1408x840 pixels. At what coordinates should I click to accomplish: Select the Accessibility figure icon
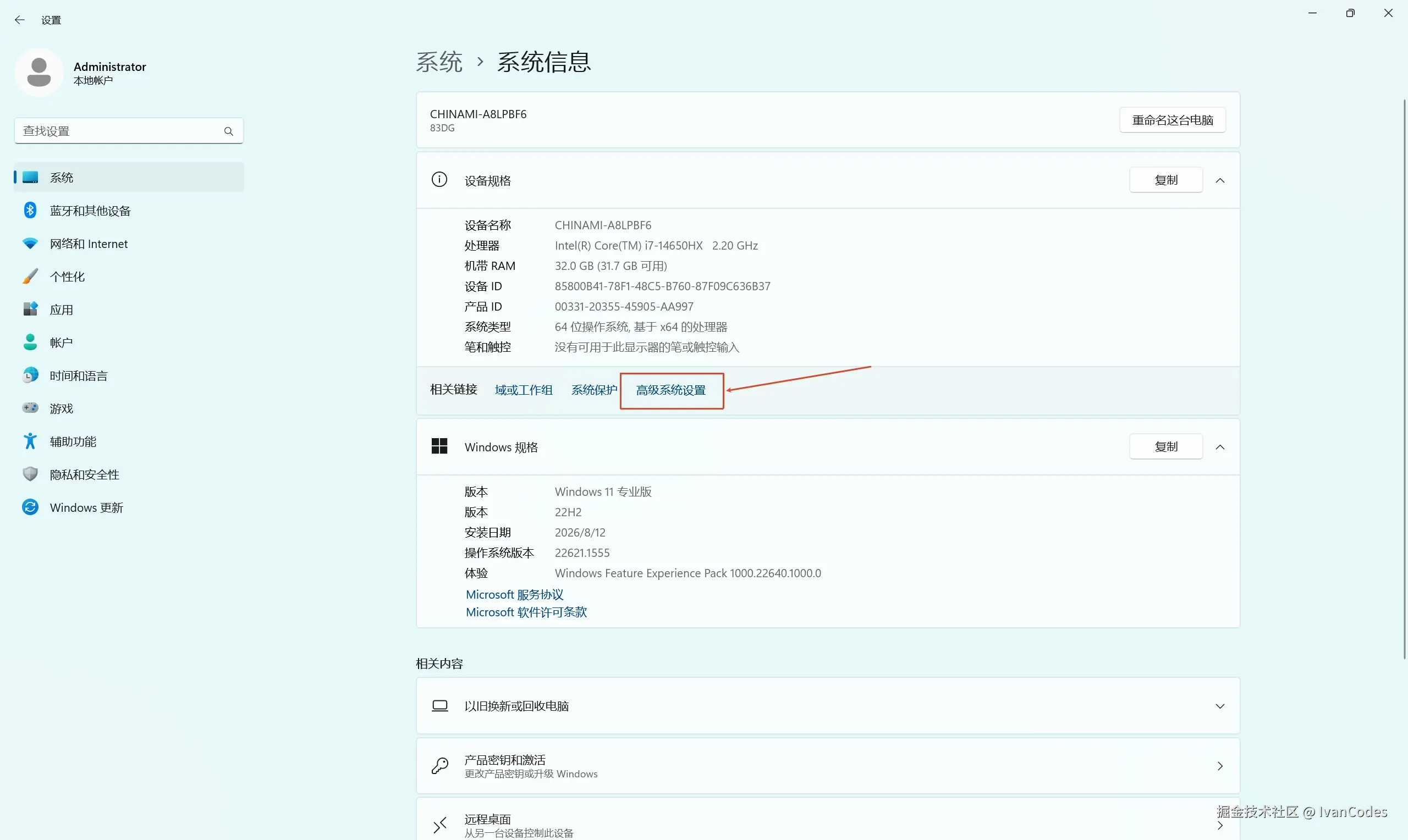(x=30, y=441)
